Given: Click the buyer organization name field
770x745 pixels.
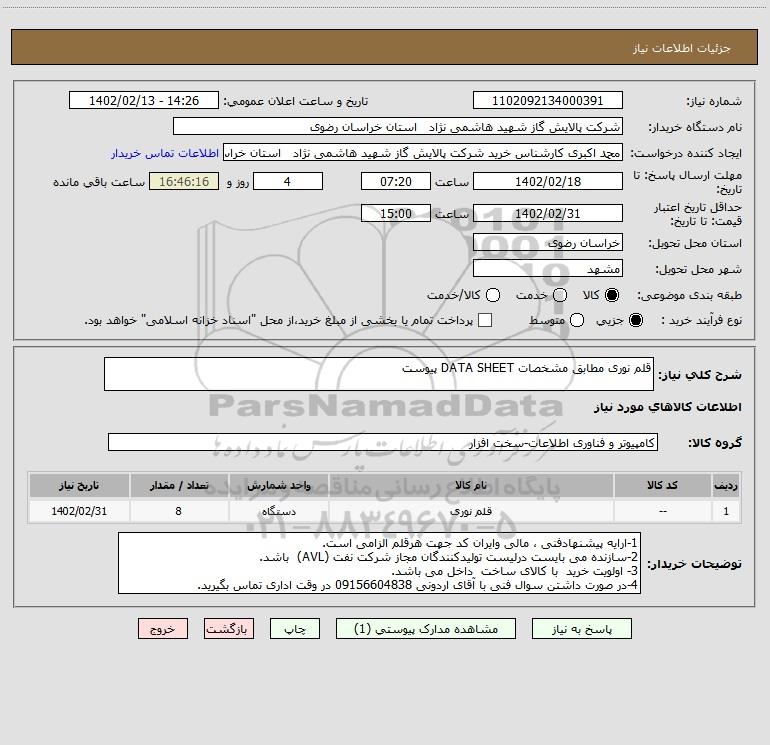Looking at the screenshot, I should pos(398,127).
